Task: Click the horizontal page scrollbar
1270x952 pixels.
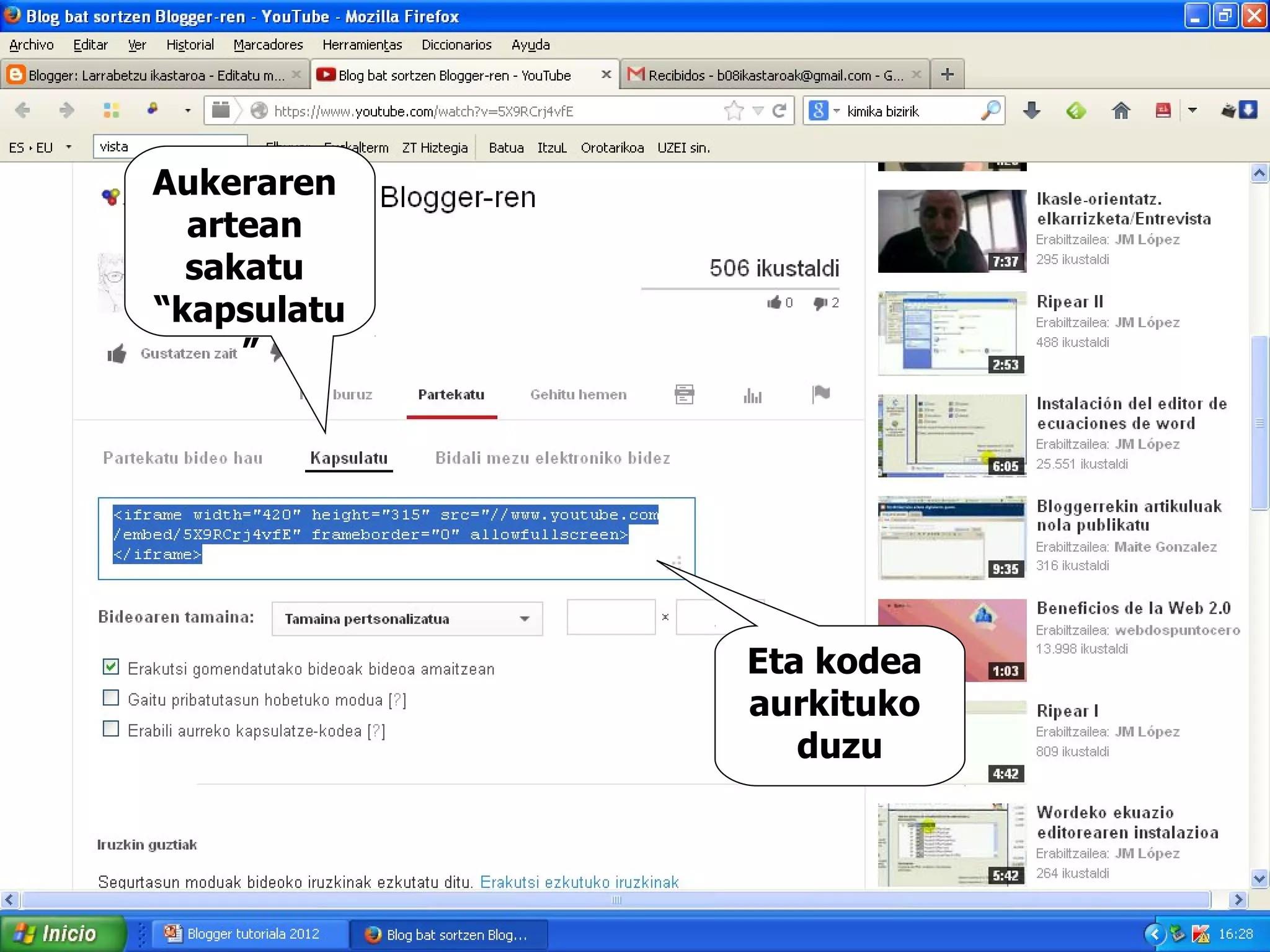Action: [x=615, y=899]
